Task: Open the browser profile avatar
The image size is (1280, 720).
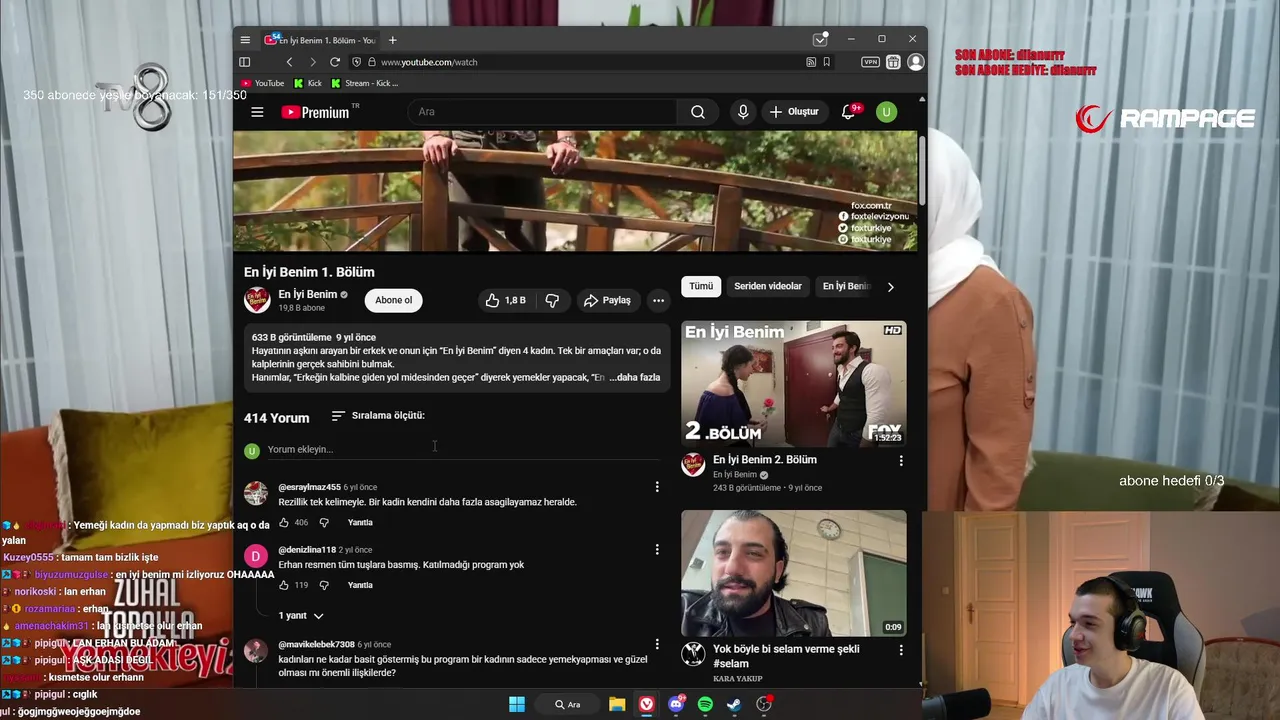Action: pos(915,62)
